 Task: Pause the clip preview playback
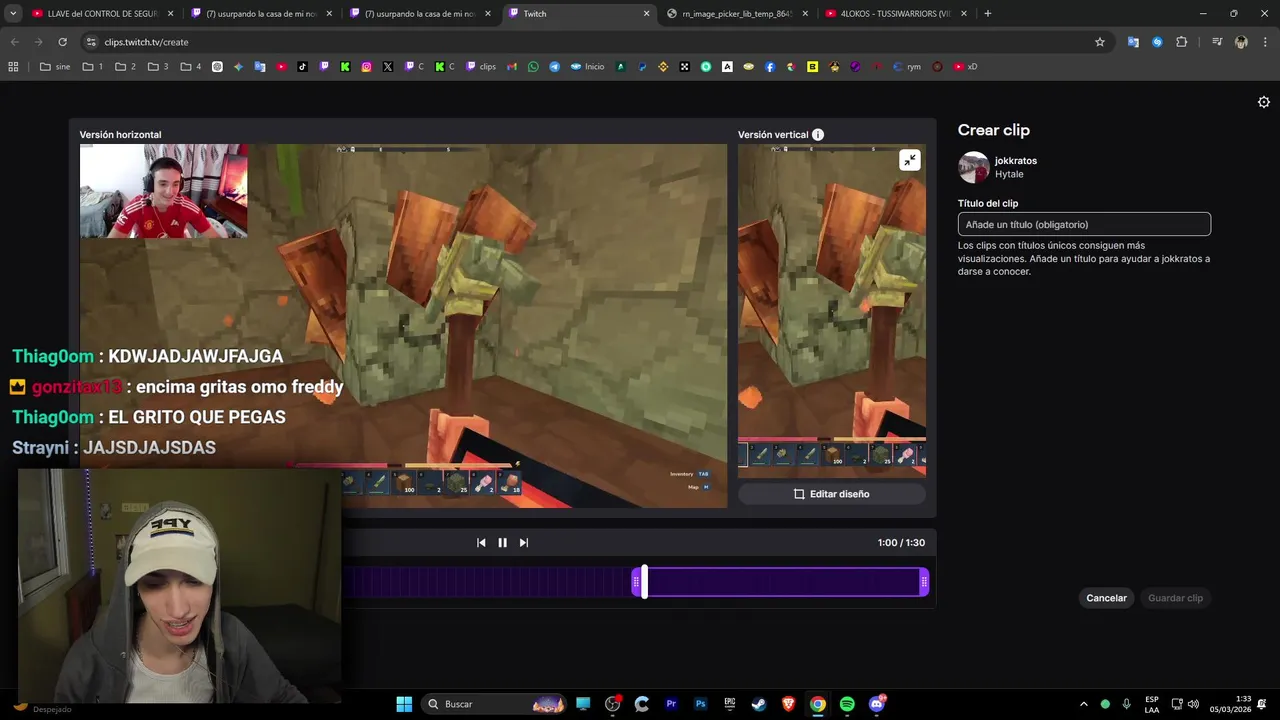point(502,543)
